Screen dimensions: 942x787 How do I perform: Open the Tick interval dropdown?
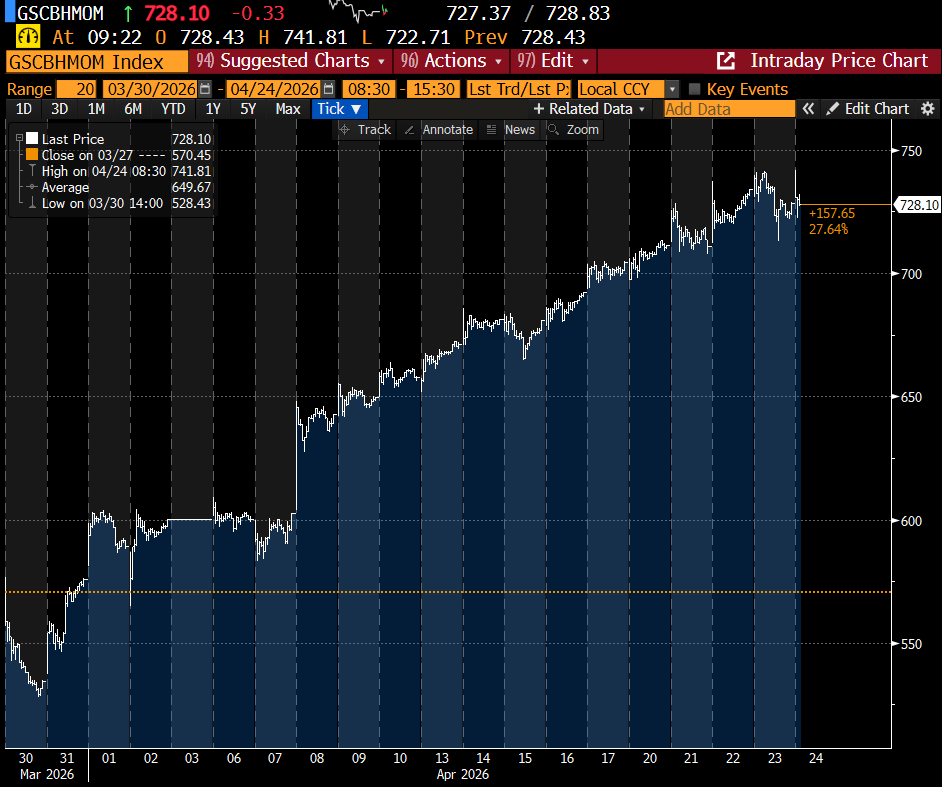[340, 108]
